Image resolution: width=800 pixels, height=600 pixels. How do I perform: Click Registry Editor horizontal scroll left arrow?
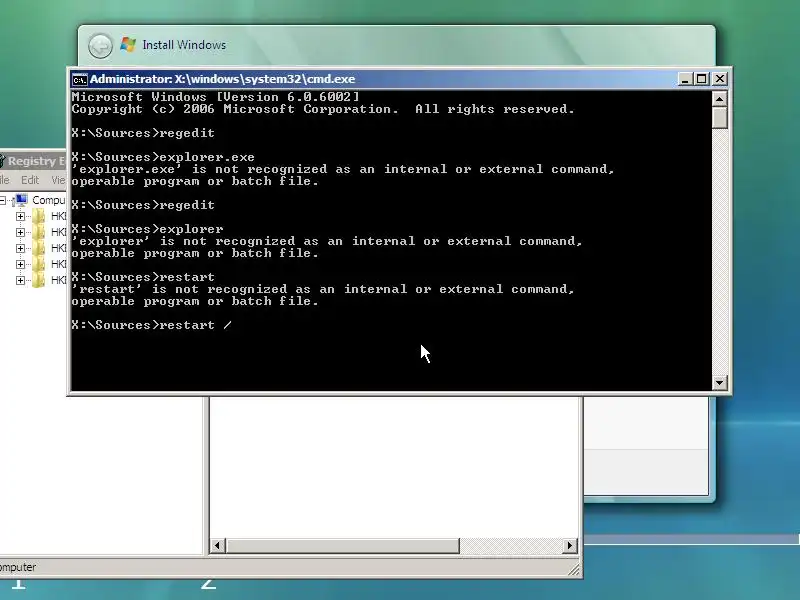[217, 545]
